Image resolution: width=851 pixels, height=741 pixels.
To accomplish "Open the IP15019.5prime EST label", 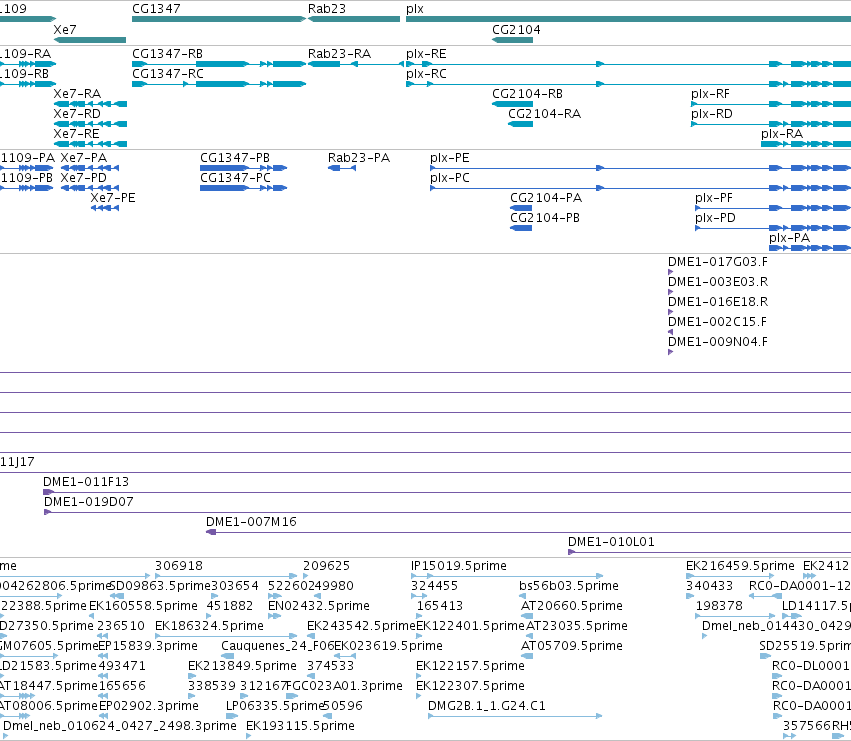I will tap(459, 566).
